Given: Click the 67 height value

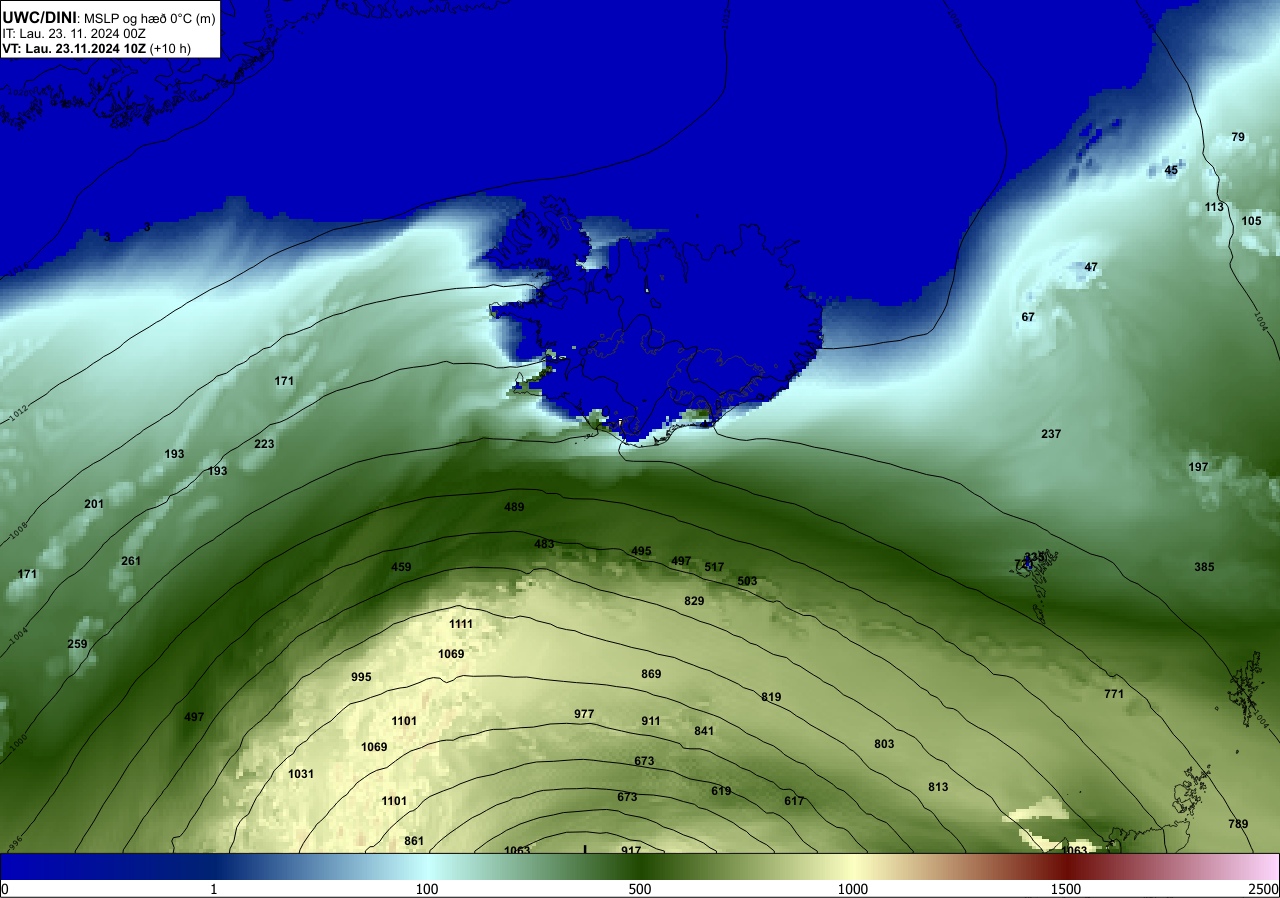Looking at the screenshot, I should [x=1028, y=317].
